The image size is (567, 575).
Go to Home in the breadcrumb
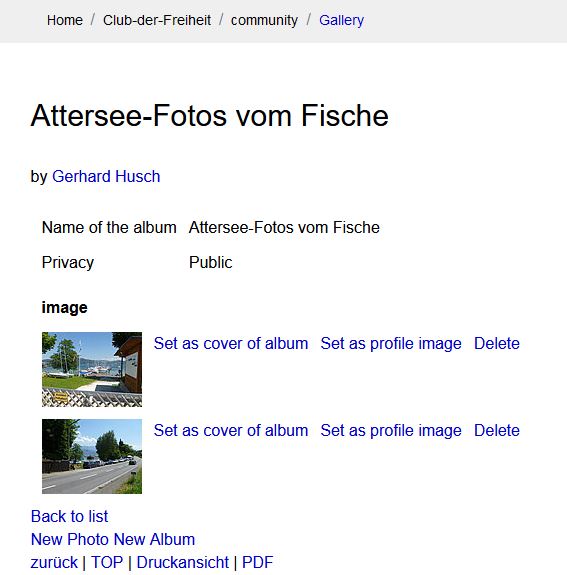[65, 20]
